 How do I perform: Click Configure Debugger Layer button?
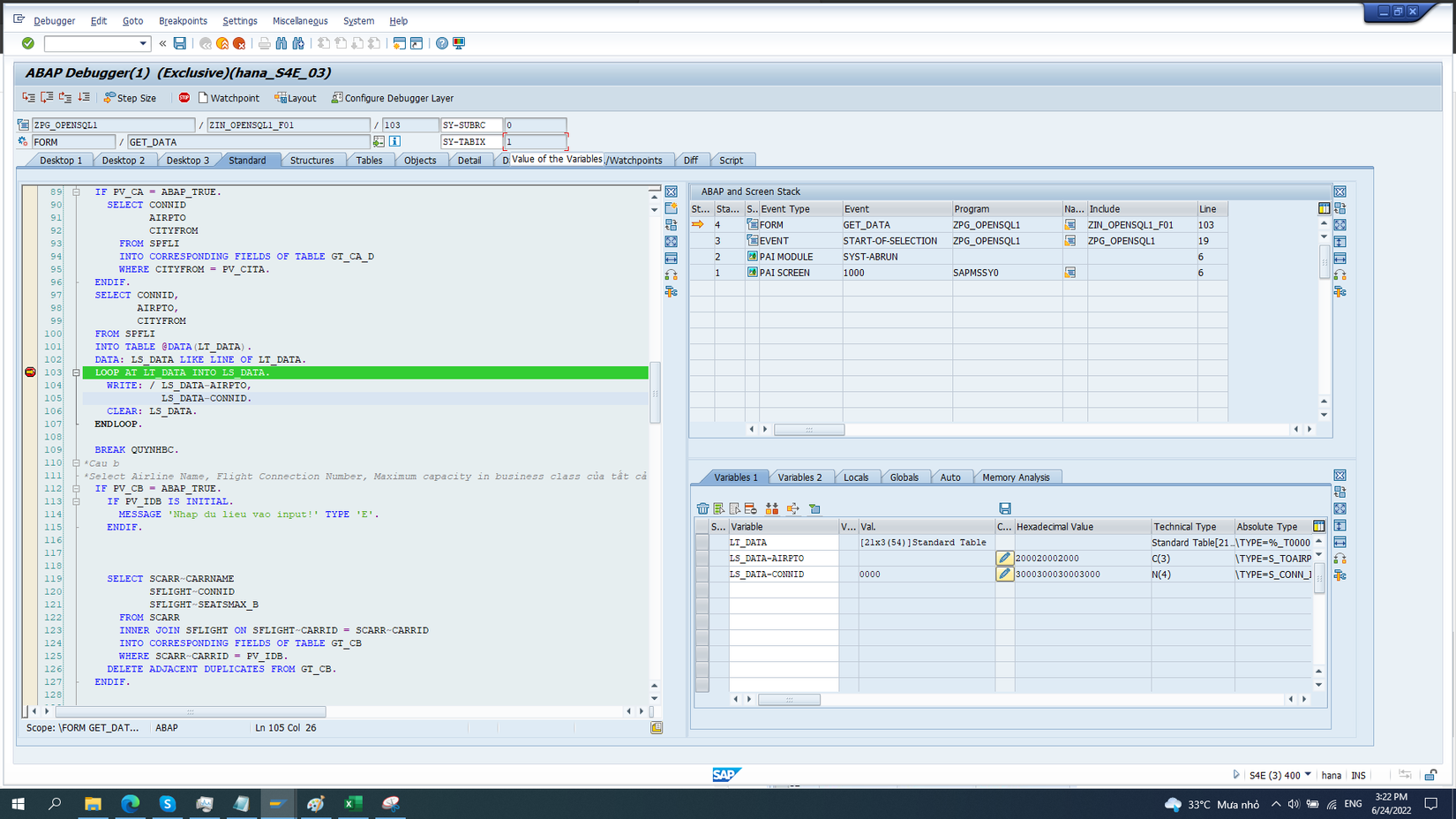click(393, 98)
